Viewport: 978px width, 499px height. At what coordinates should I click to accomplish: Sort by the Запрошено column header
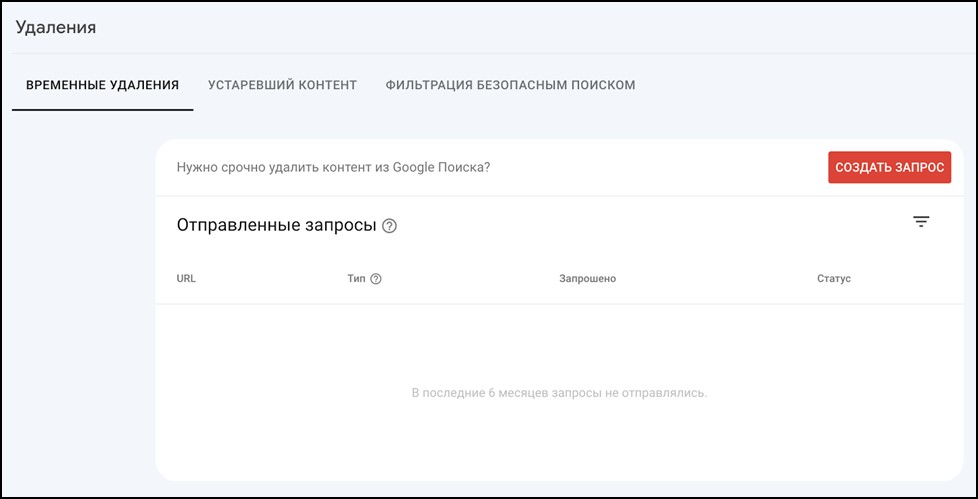pos(588,279)
